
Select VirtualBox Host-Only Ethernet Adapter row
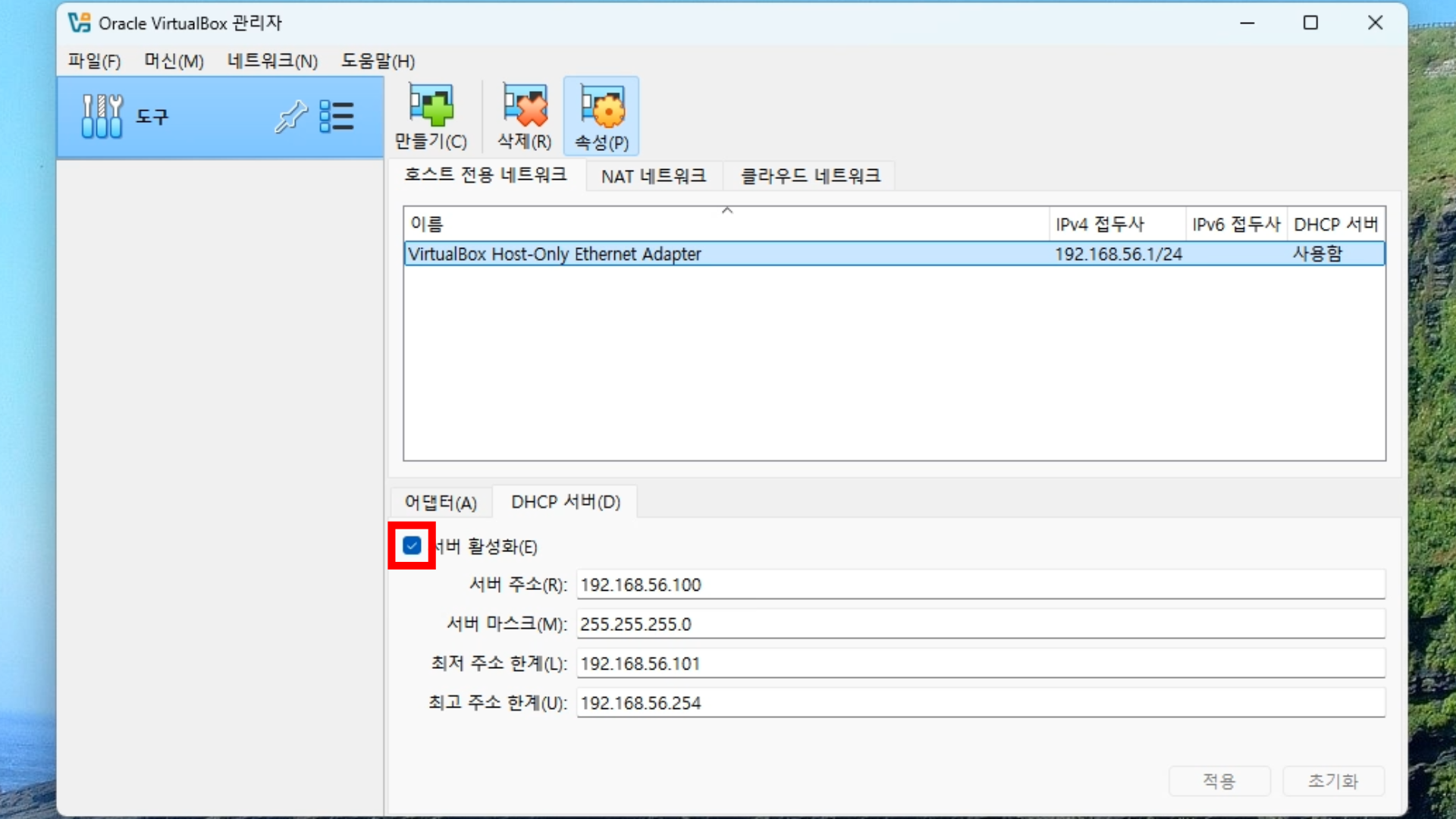pyautogui.click(x=554, y=254)
